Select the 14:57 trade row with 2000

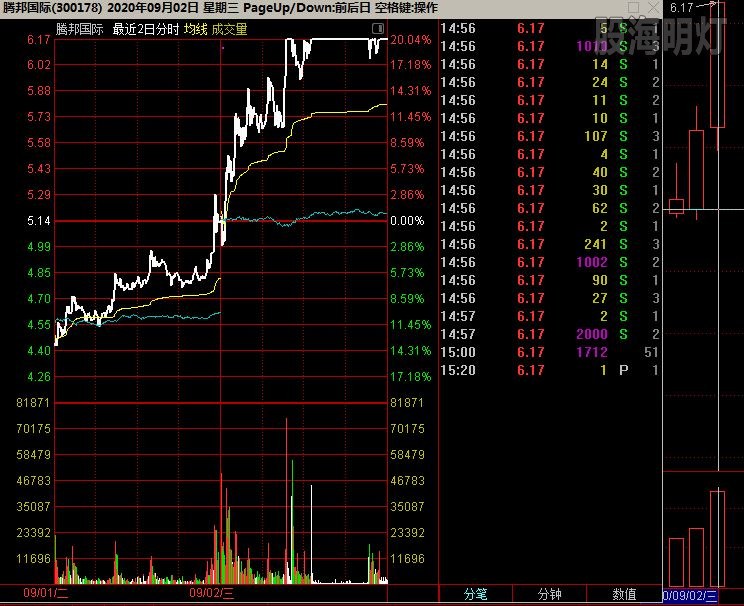coord(550,334)
